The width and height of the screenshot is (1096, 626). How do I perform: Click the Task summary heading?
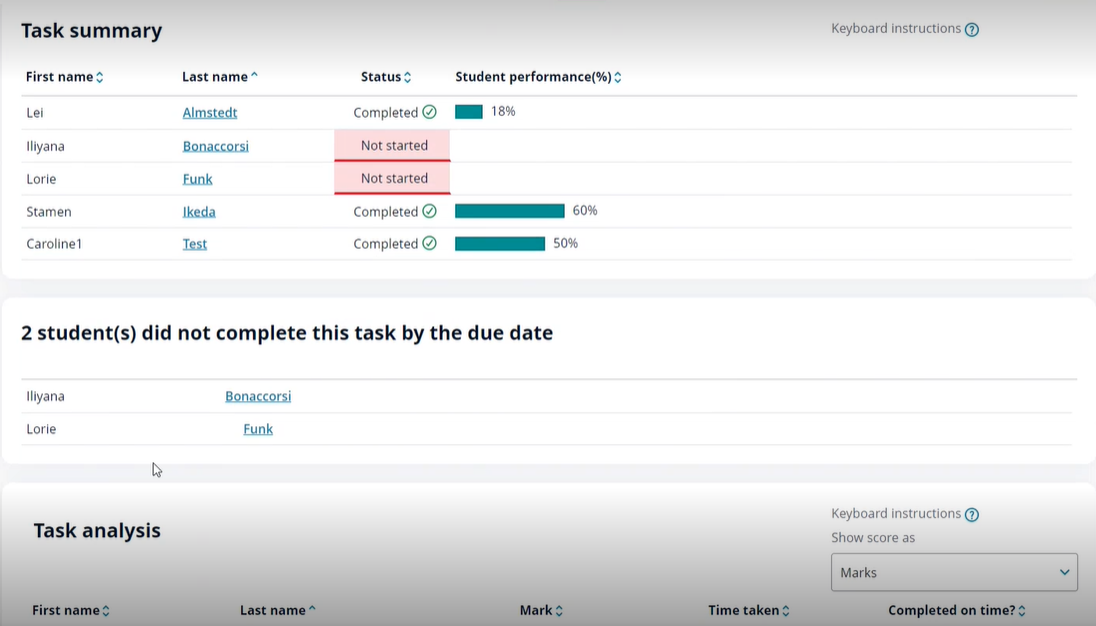click(91, 30)
